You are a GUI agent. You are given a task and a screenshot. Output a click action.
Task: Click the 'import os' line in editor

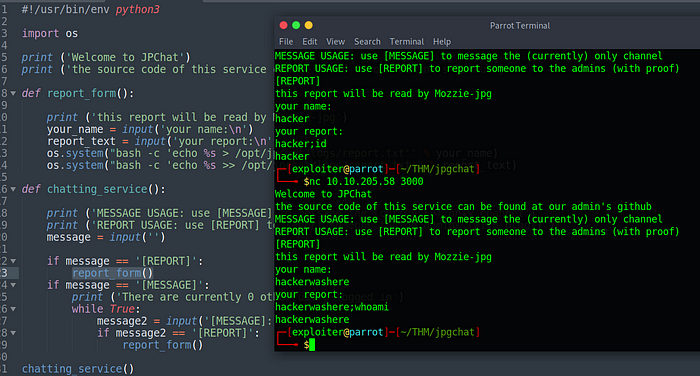[x=50, y=33]
